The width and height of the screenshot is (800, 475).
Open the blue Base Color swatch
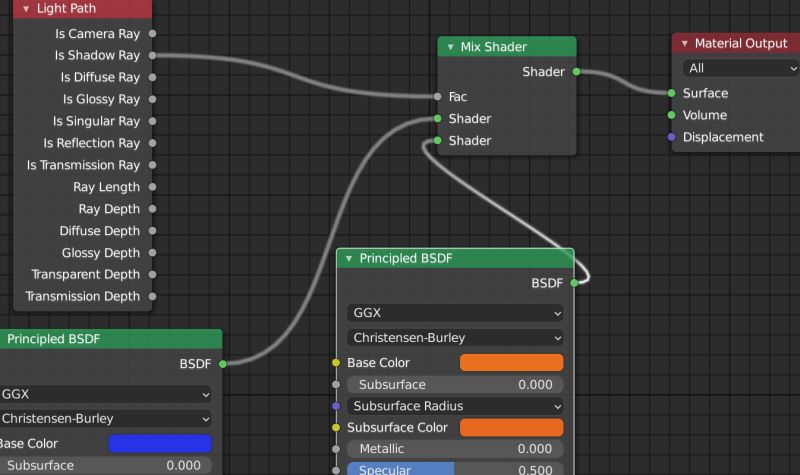pyautogui.click(x=160, y=444)
